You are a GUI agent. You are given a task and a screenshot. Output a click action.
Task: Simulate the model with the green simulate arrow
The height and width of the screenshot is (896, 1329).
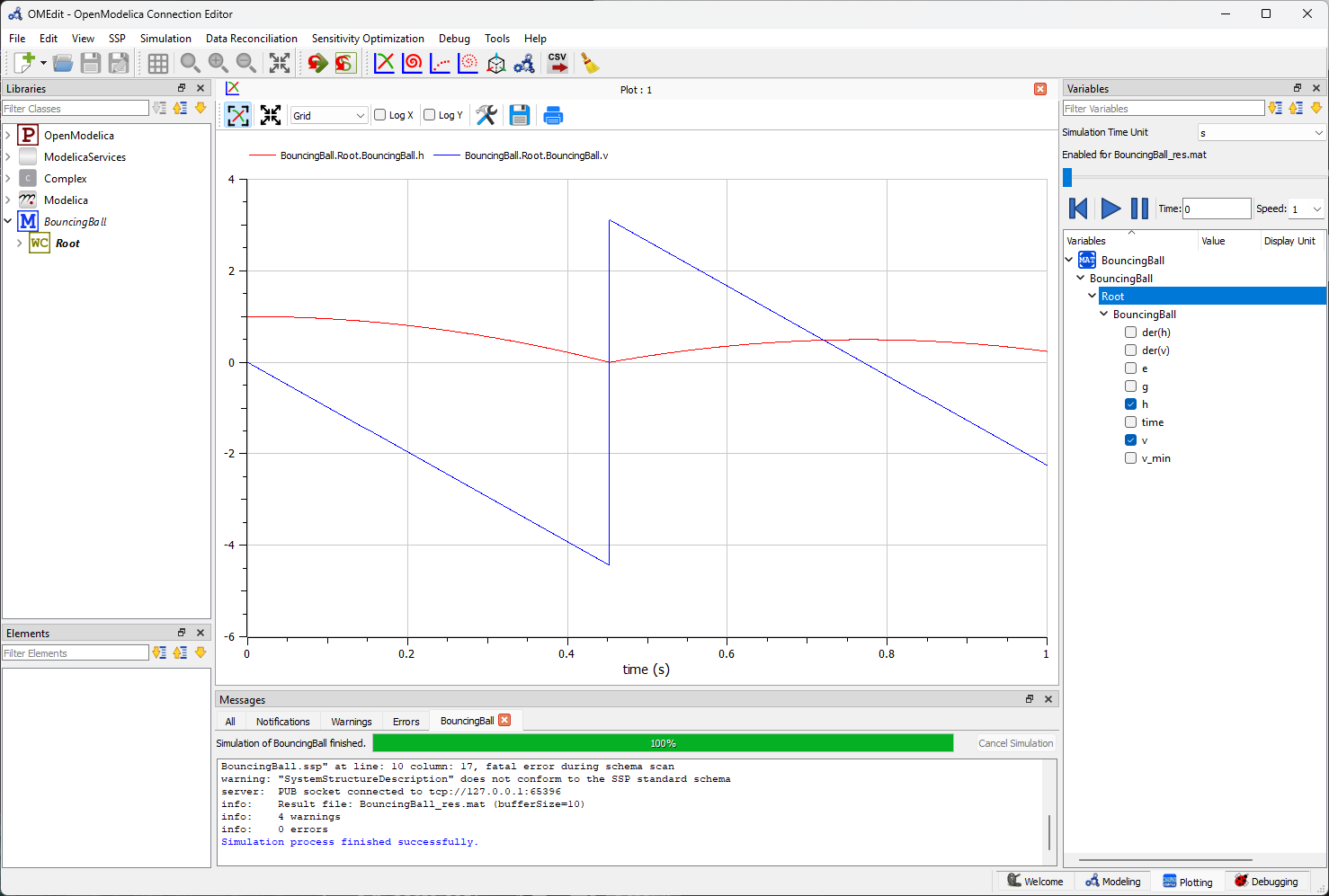tap(316, 63)
